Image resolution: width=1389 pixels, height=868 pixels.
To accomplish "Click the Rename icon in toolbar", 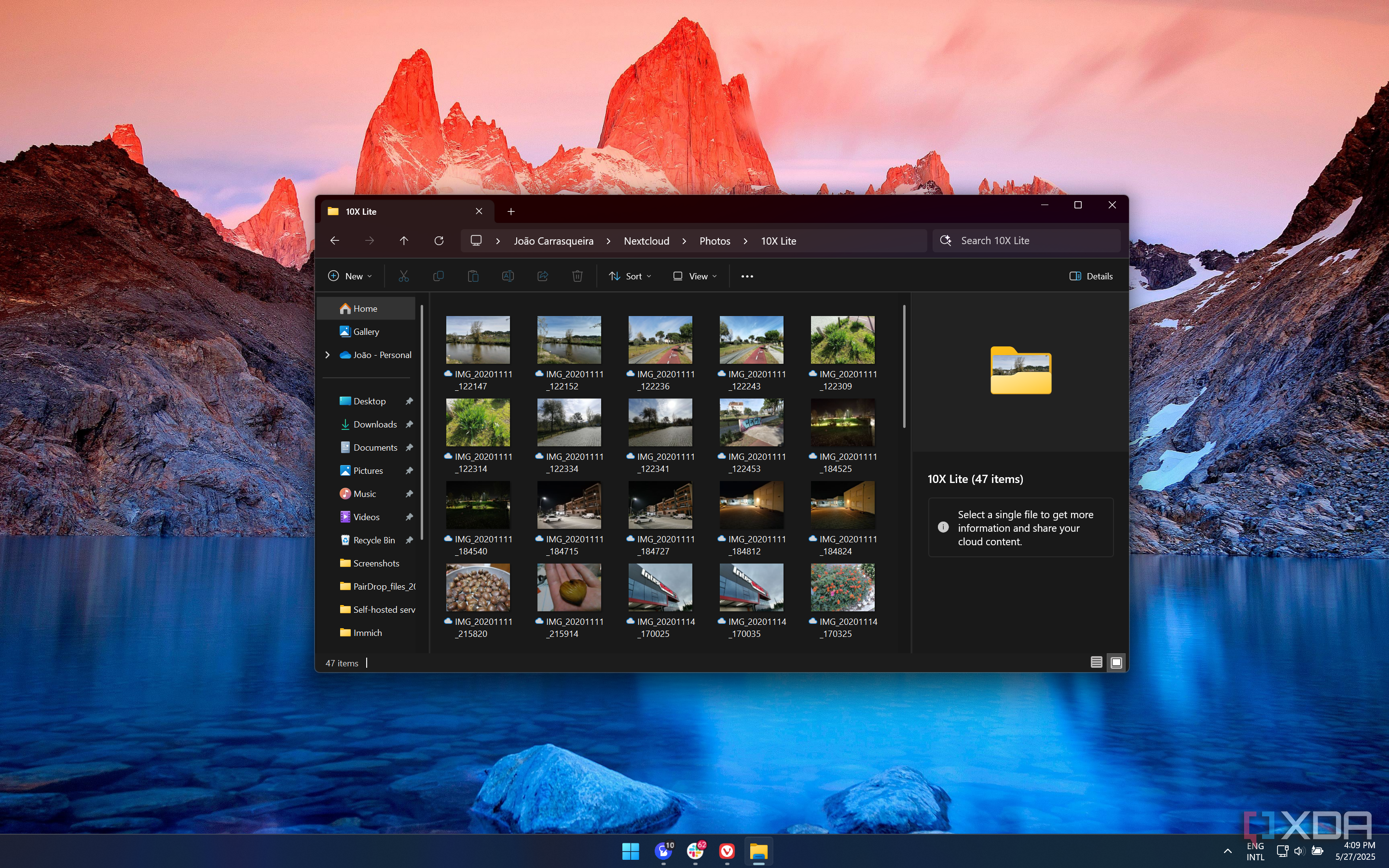I will tap(508, 276).
